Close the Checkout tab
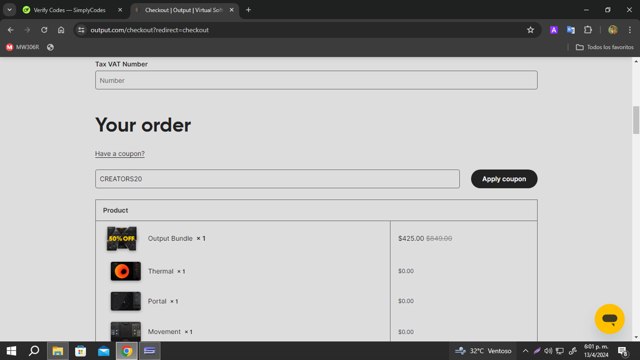 (231, 10)
